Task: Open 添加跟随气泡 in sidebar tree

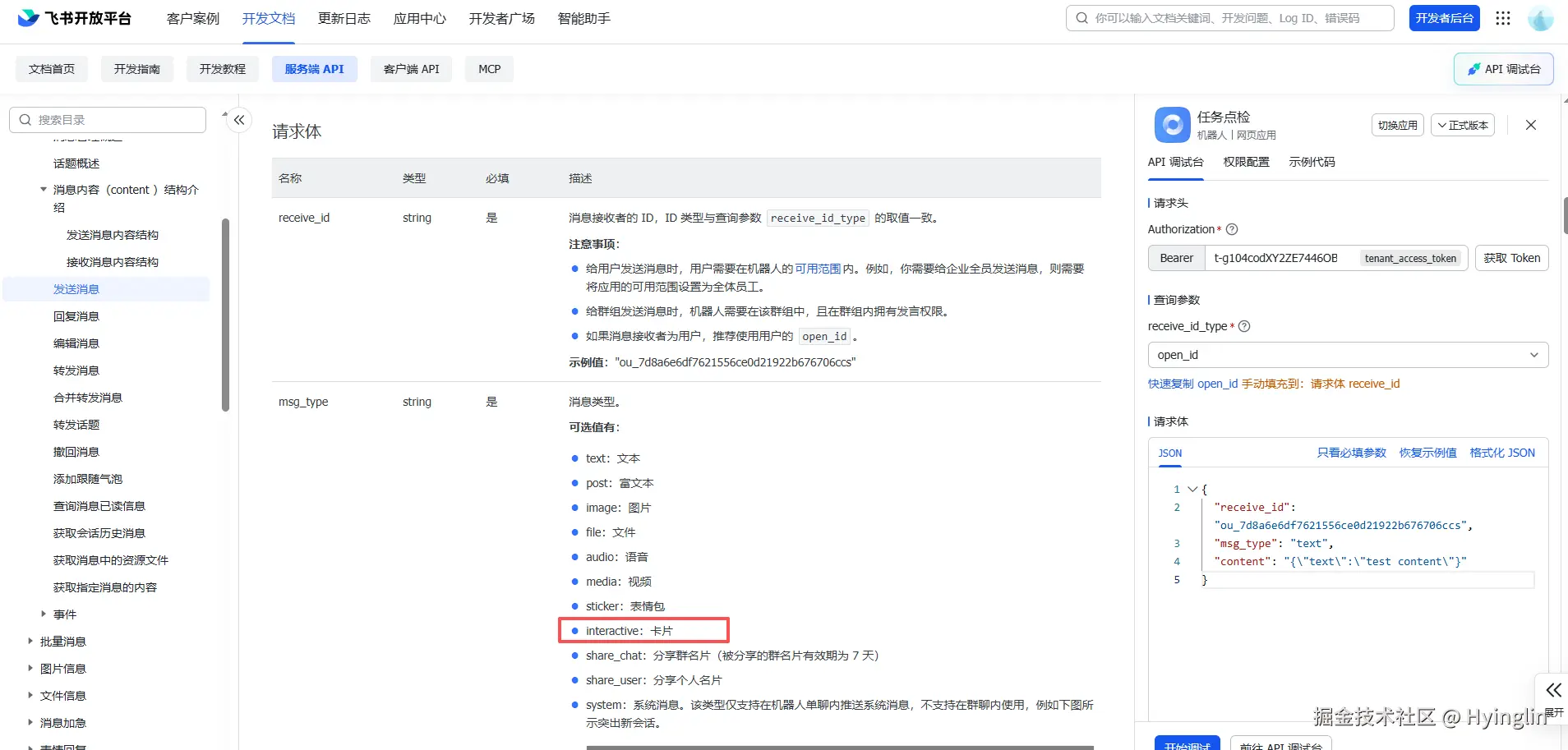Action: (88, 479)
